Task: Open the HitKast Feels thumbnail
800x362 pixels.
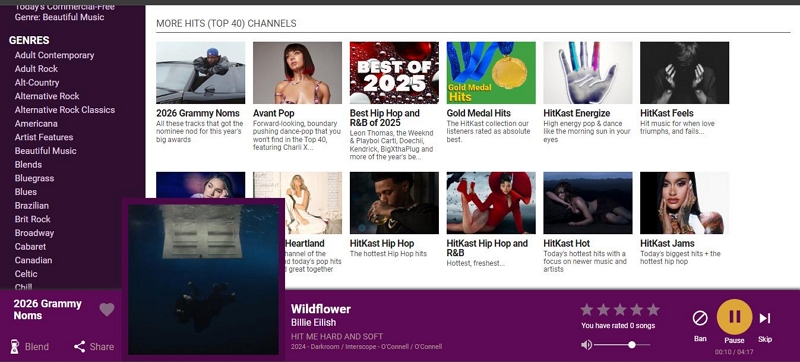Action: click(685, 73)
